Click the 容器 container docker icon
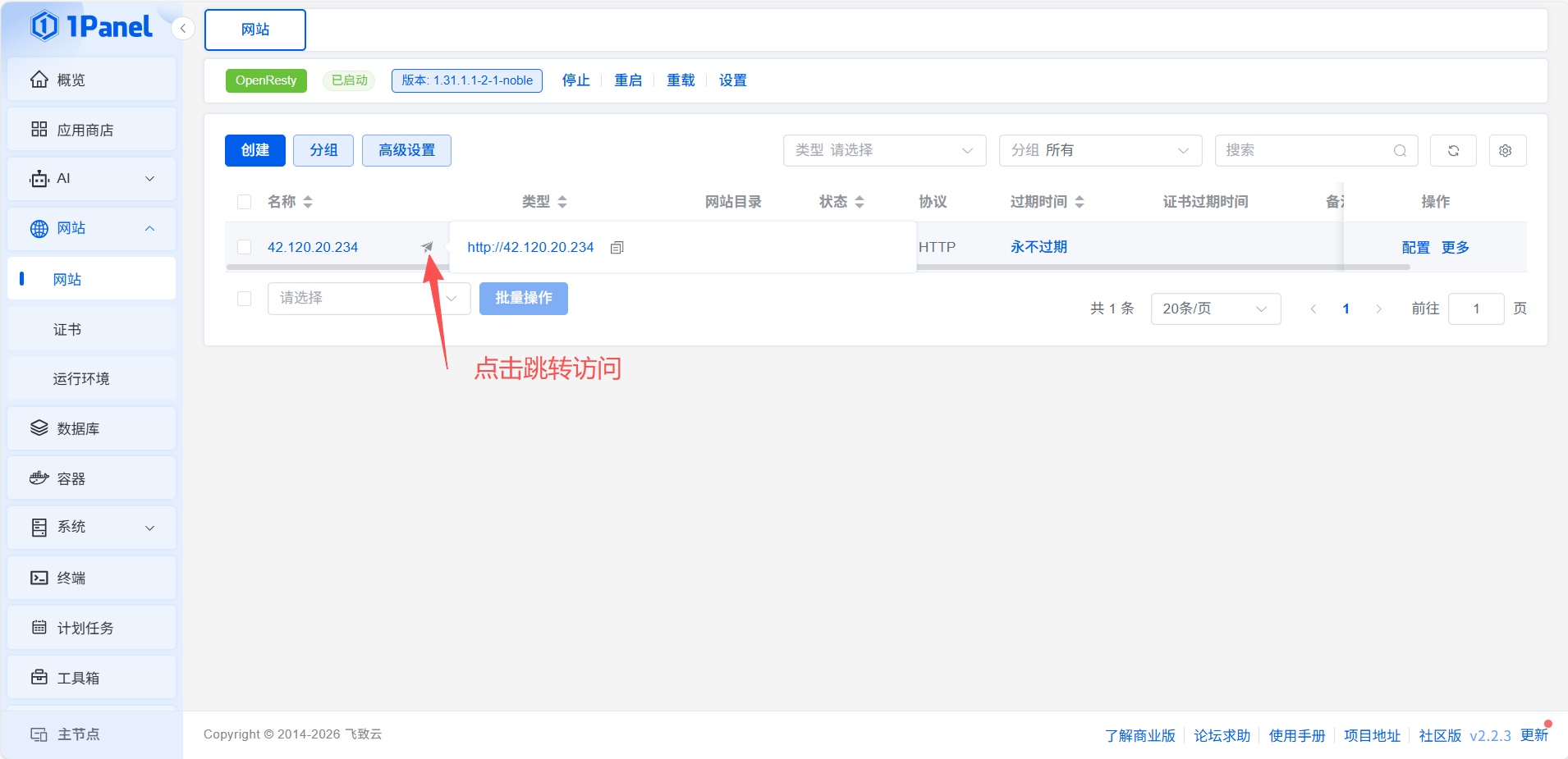The image size is (1568, 759). pyautogui.click(x=39, y=478)
